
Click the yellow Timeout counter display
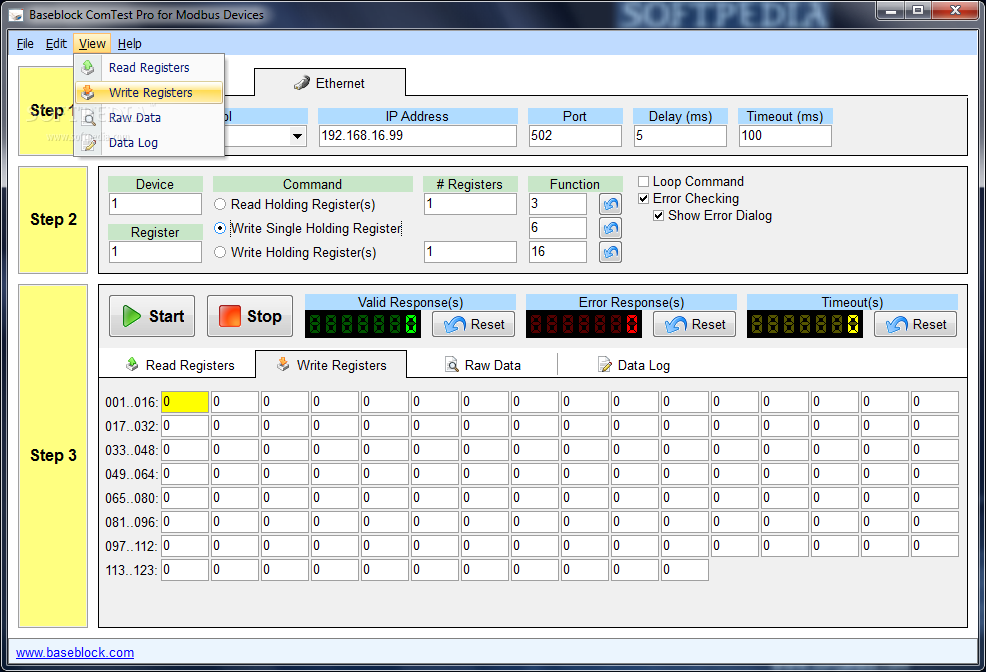[804, 324]
